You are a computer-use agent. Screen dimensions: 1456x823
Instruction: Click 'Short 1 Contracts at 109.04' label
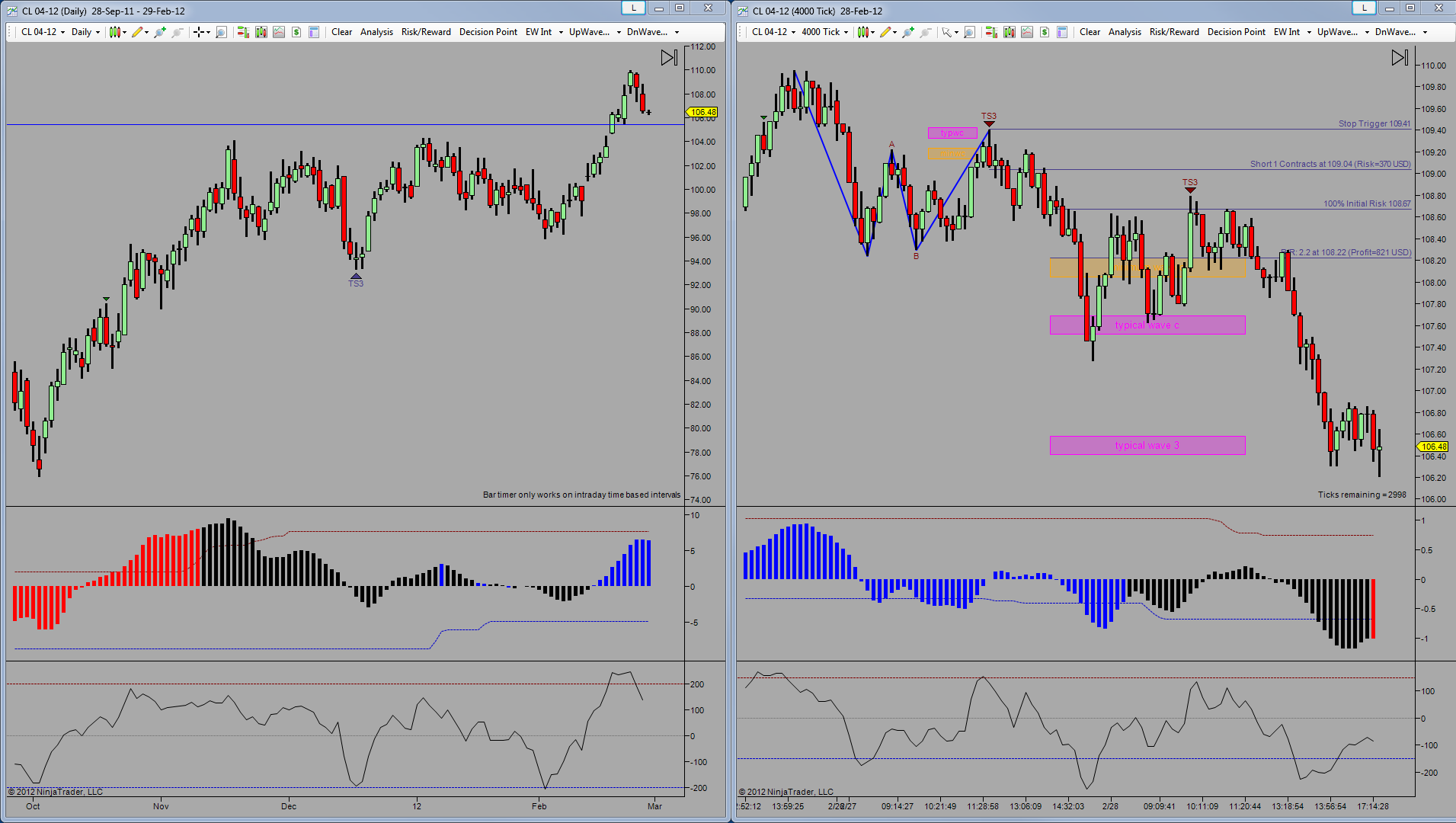tap(1330, 164)
